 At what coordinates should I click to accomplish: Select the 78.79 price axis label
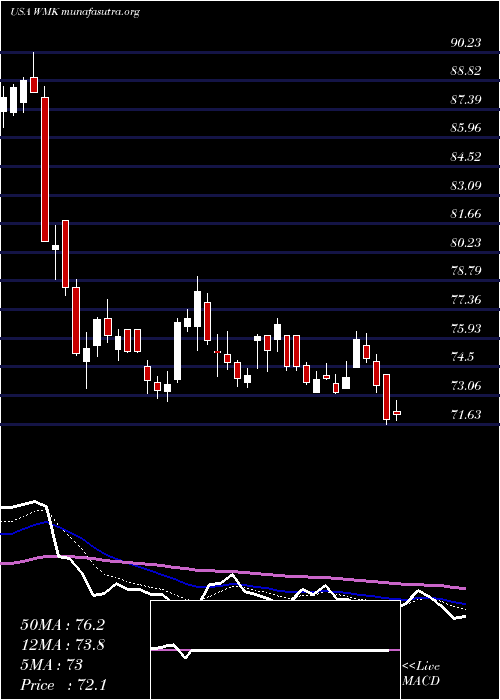click(x=466, y=271)
